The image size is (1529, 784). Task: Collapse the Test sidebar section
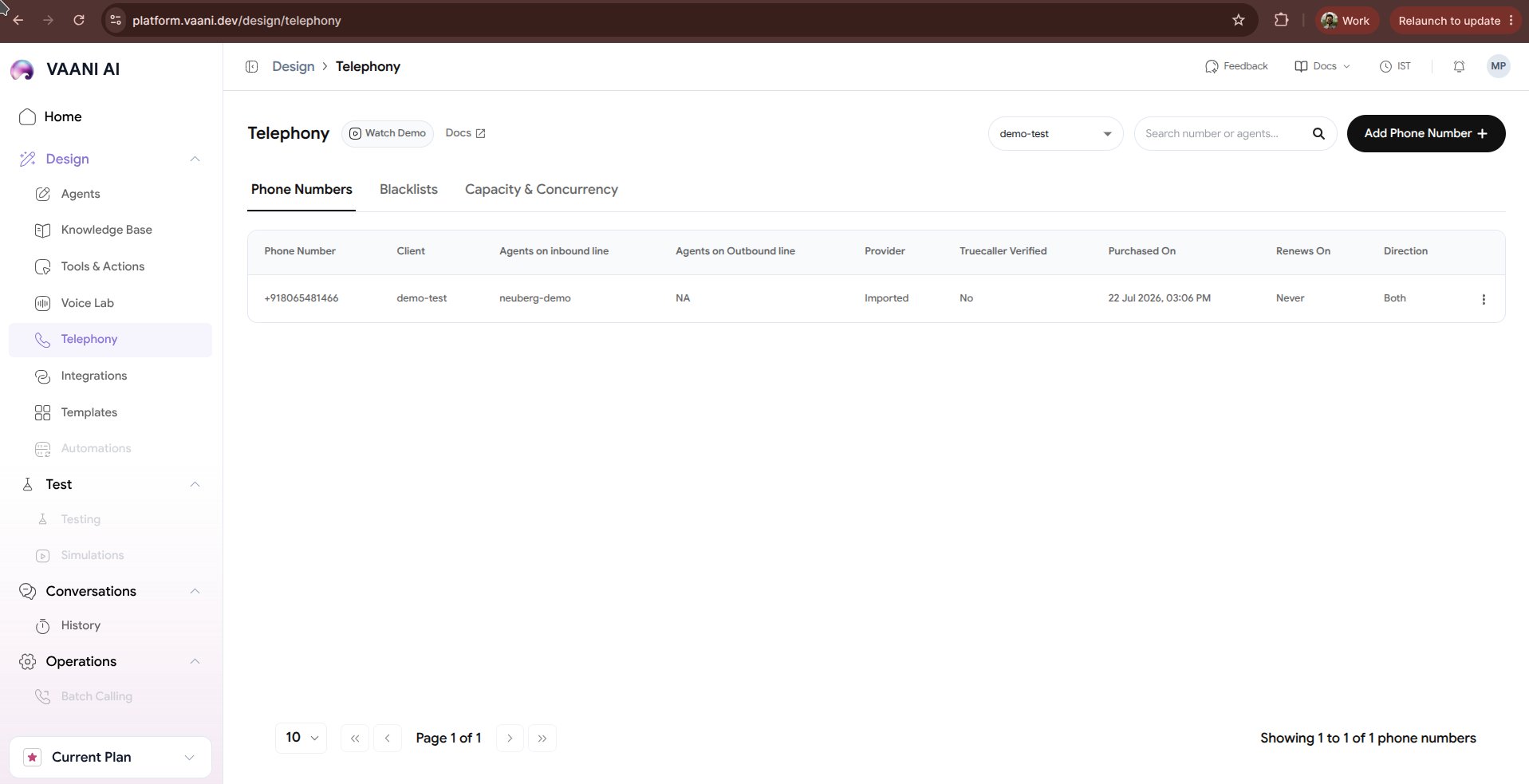tap(195, 485)
